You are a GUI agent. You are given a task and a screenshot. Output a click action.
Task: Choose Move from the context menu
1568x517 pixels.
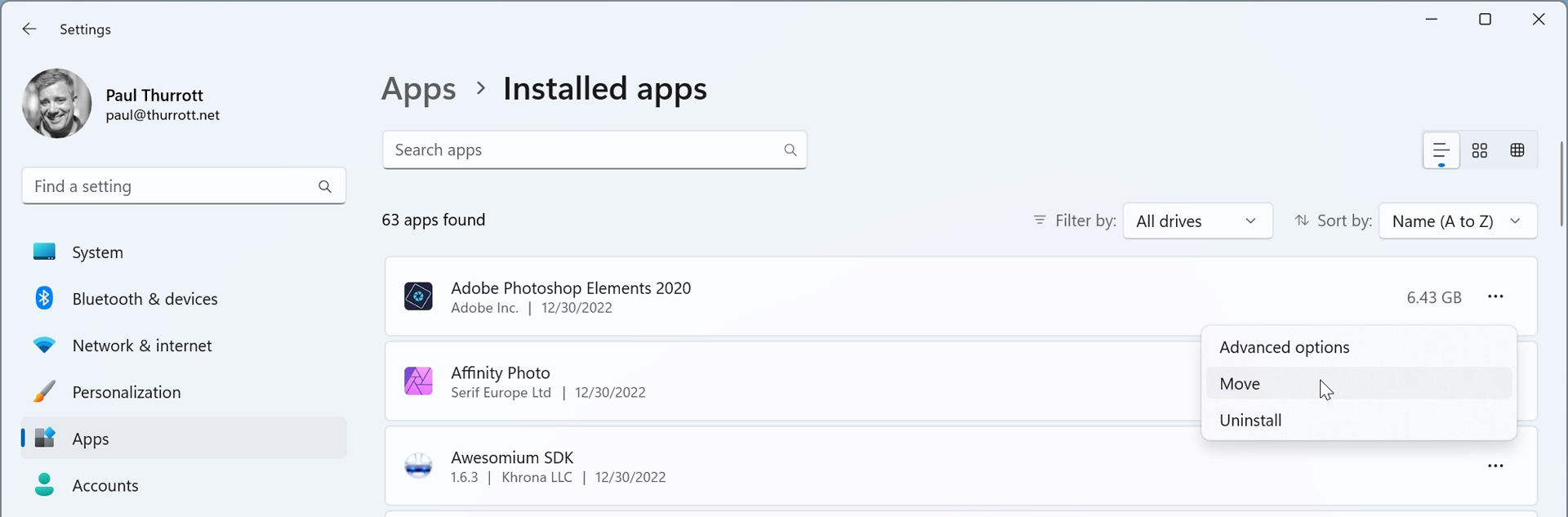[x=1240, y=384]
